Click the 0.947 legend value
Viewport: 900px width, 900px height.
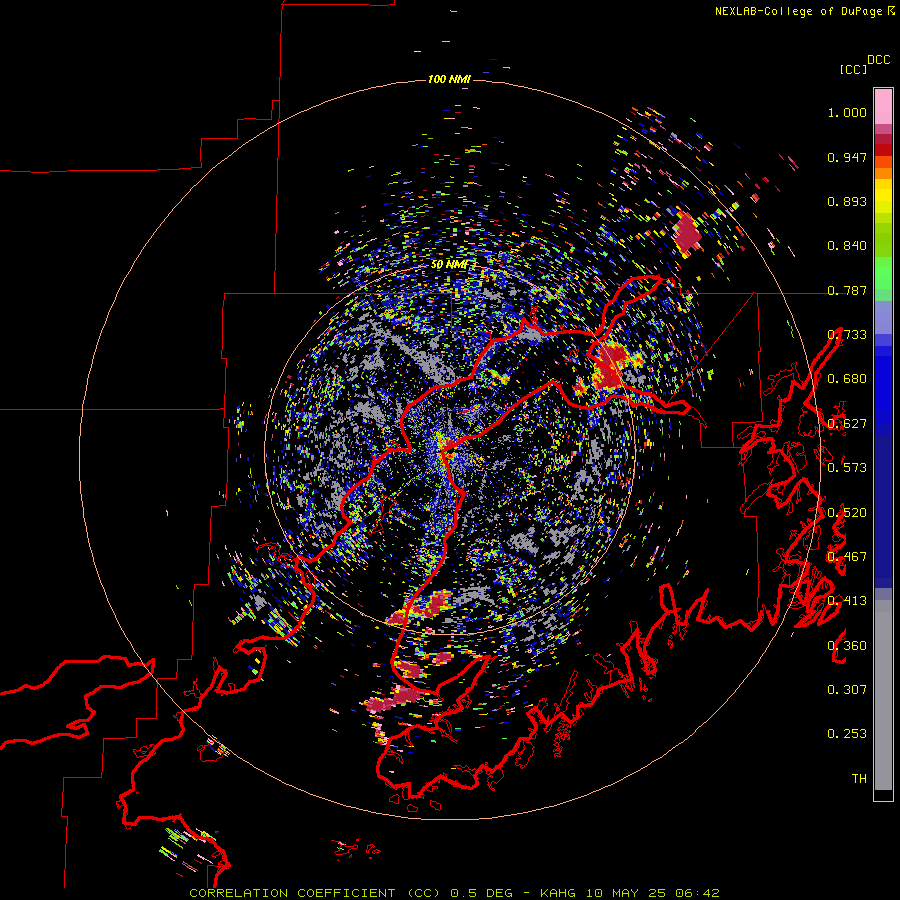847,157
